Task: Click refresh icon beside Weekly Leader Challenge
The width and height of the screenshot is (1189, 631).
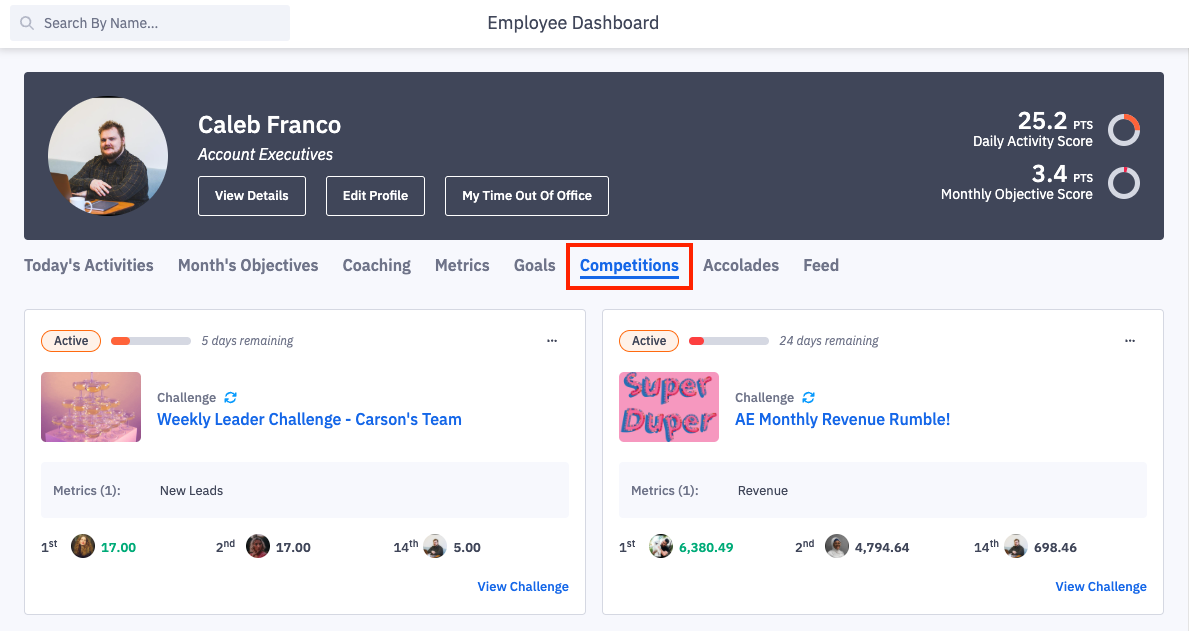Action: 231,397
